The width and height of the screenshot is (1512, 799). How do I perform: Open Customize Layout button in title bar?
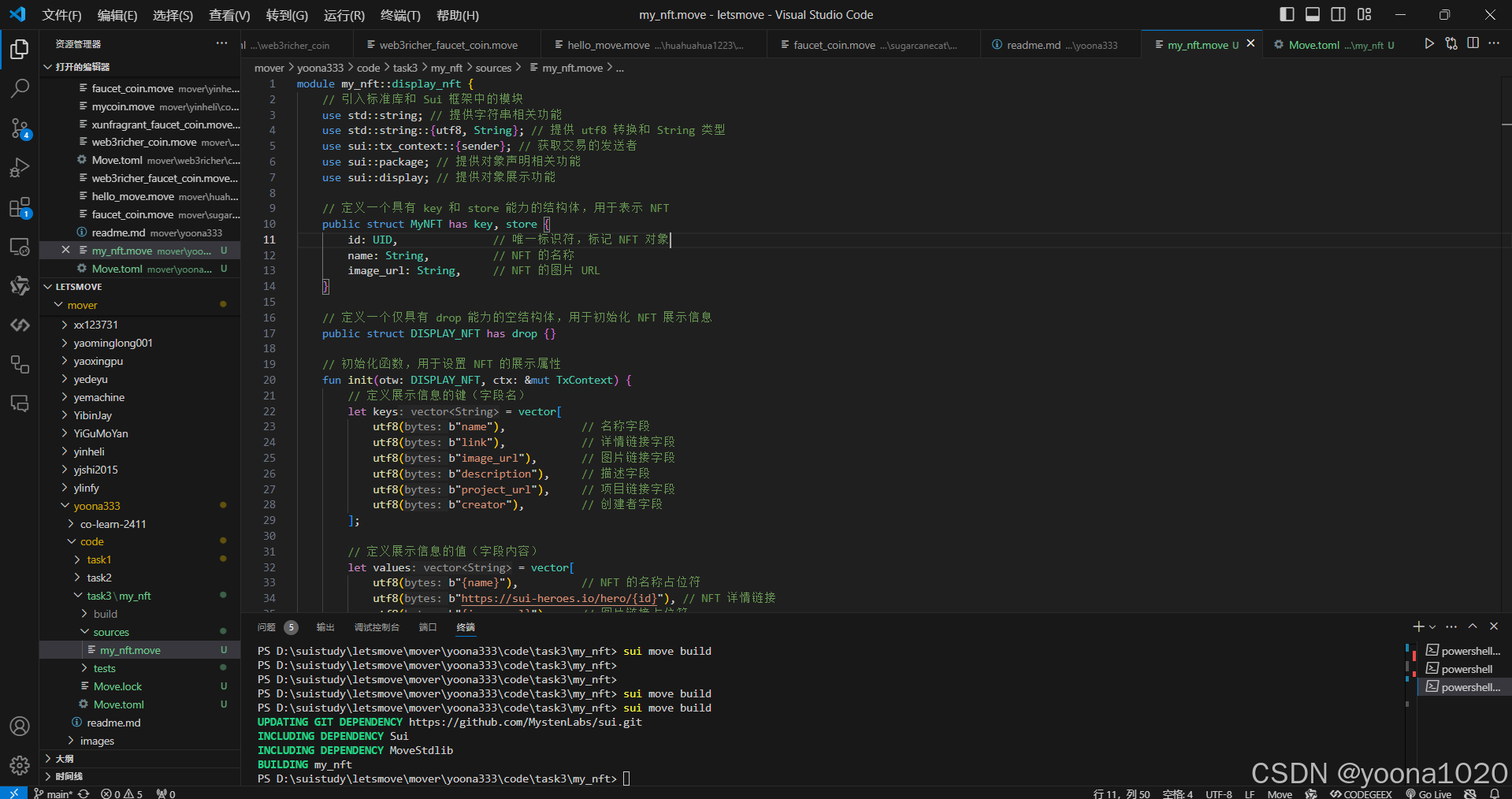pyautogui.click(x=1365, y=14)
